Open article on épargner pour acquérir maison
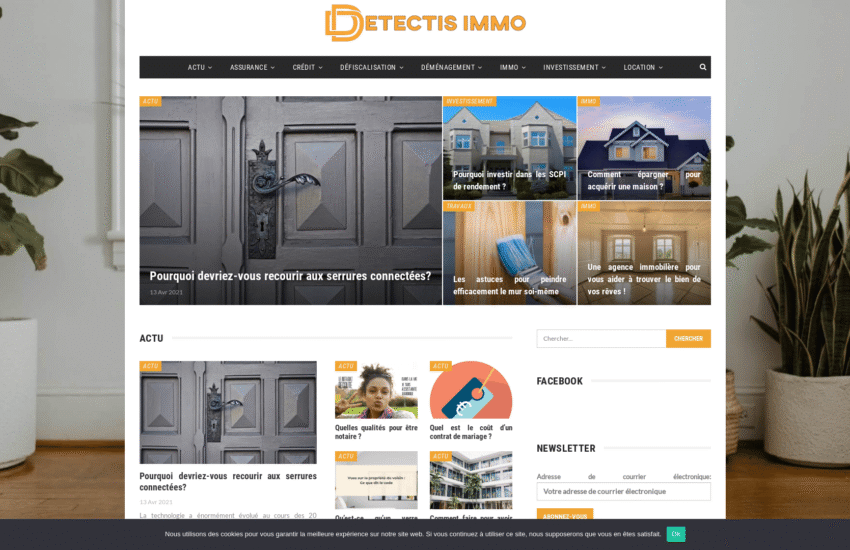The image size is (850, 550). click(x=643, y=180)
